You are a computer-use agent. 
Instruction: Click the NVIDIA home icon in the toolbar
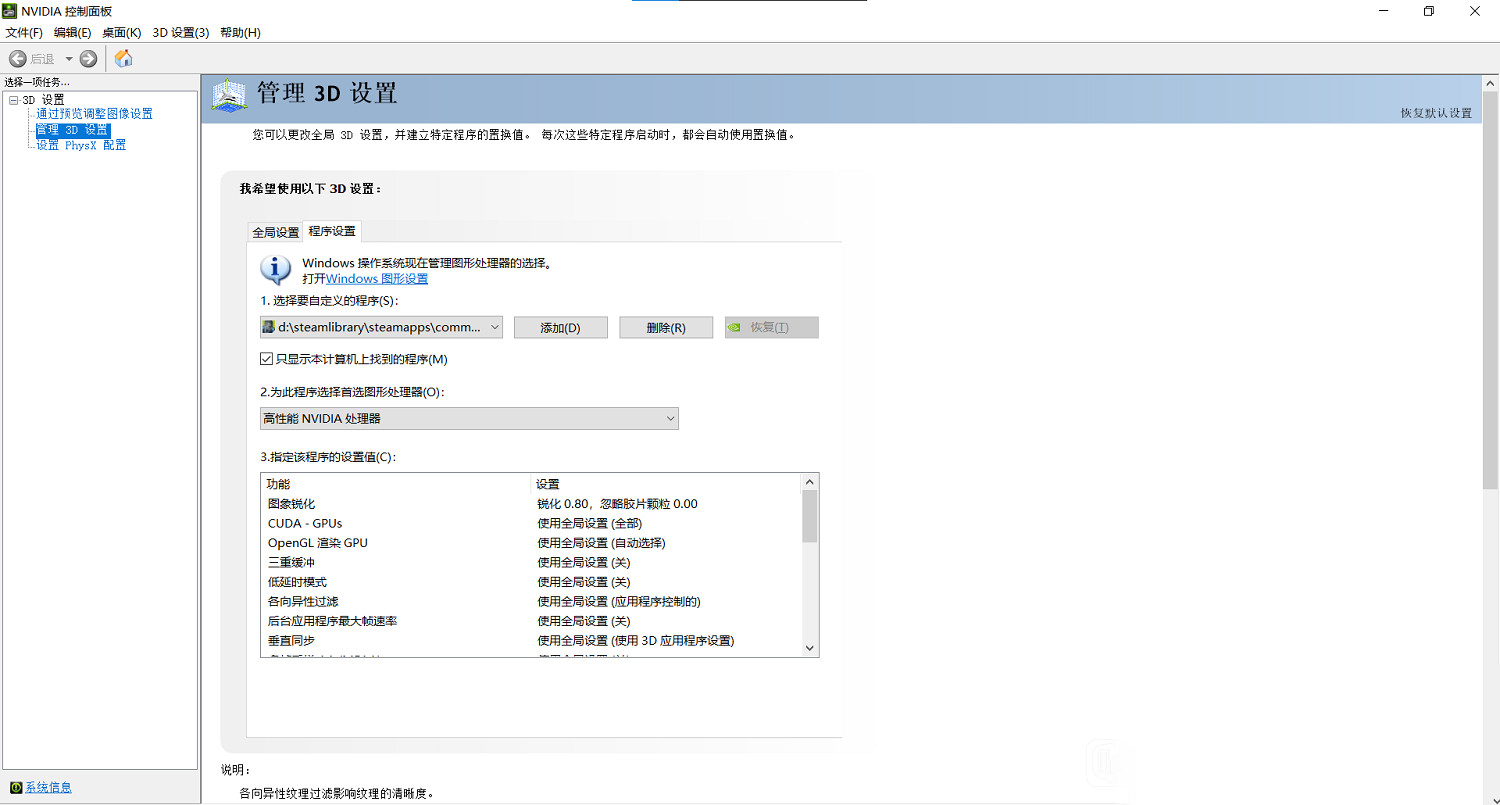pos(123,58)
